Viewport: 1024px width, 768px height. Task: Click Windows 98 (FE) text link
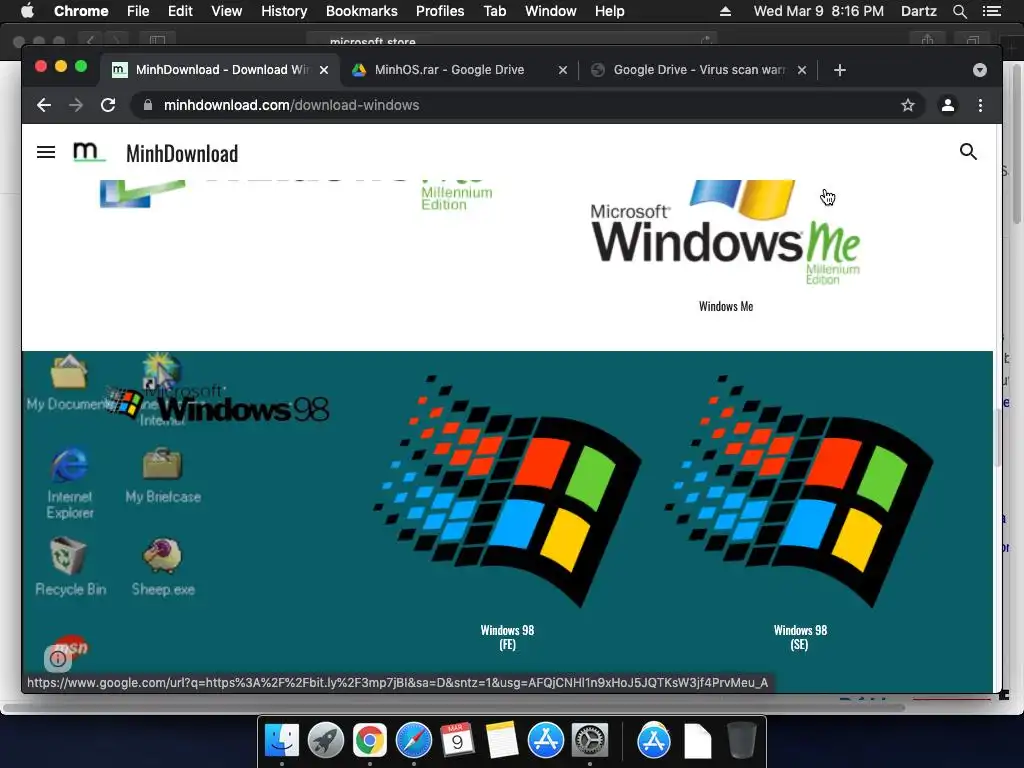507,637
